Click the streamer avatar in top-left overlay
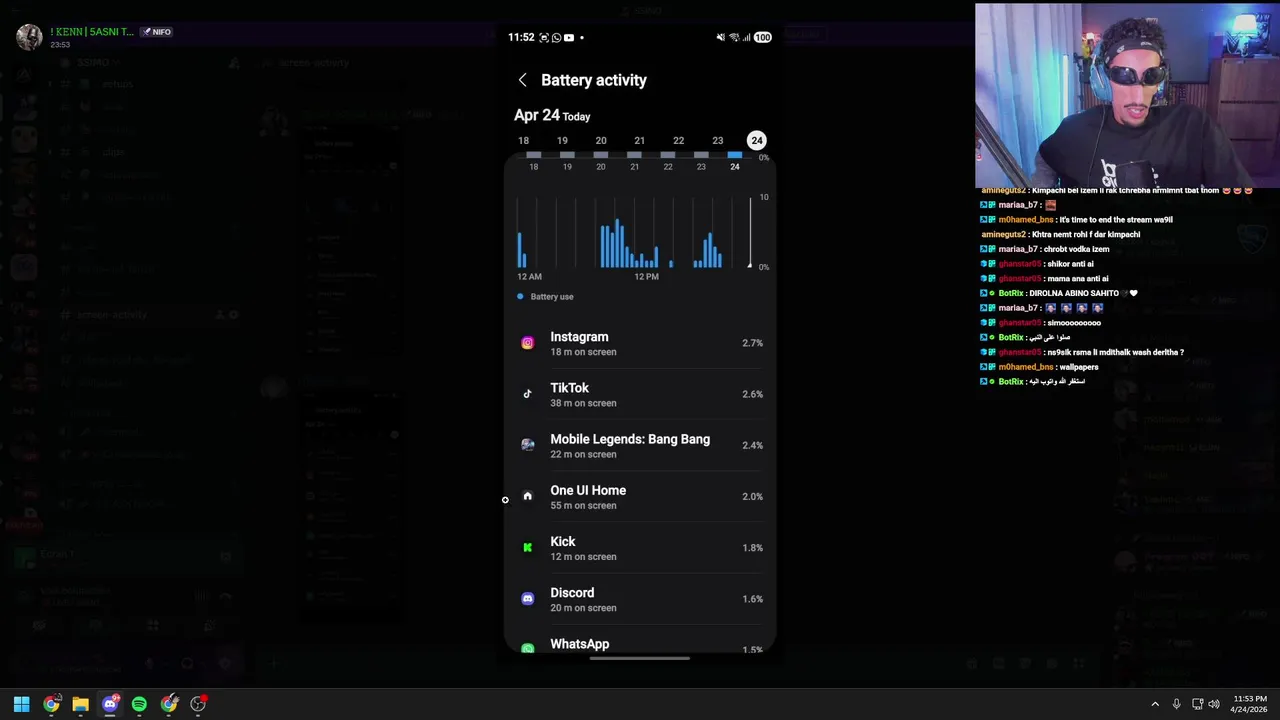Image resolution: width=1280 pixels, height=720 pixels. coord(29,37)
